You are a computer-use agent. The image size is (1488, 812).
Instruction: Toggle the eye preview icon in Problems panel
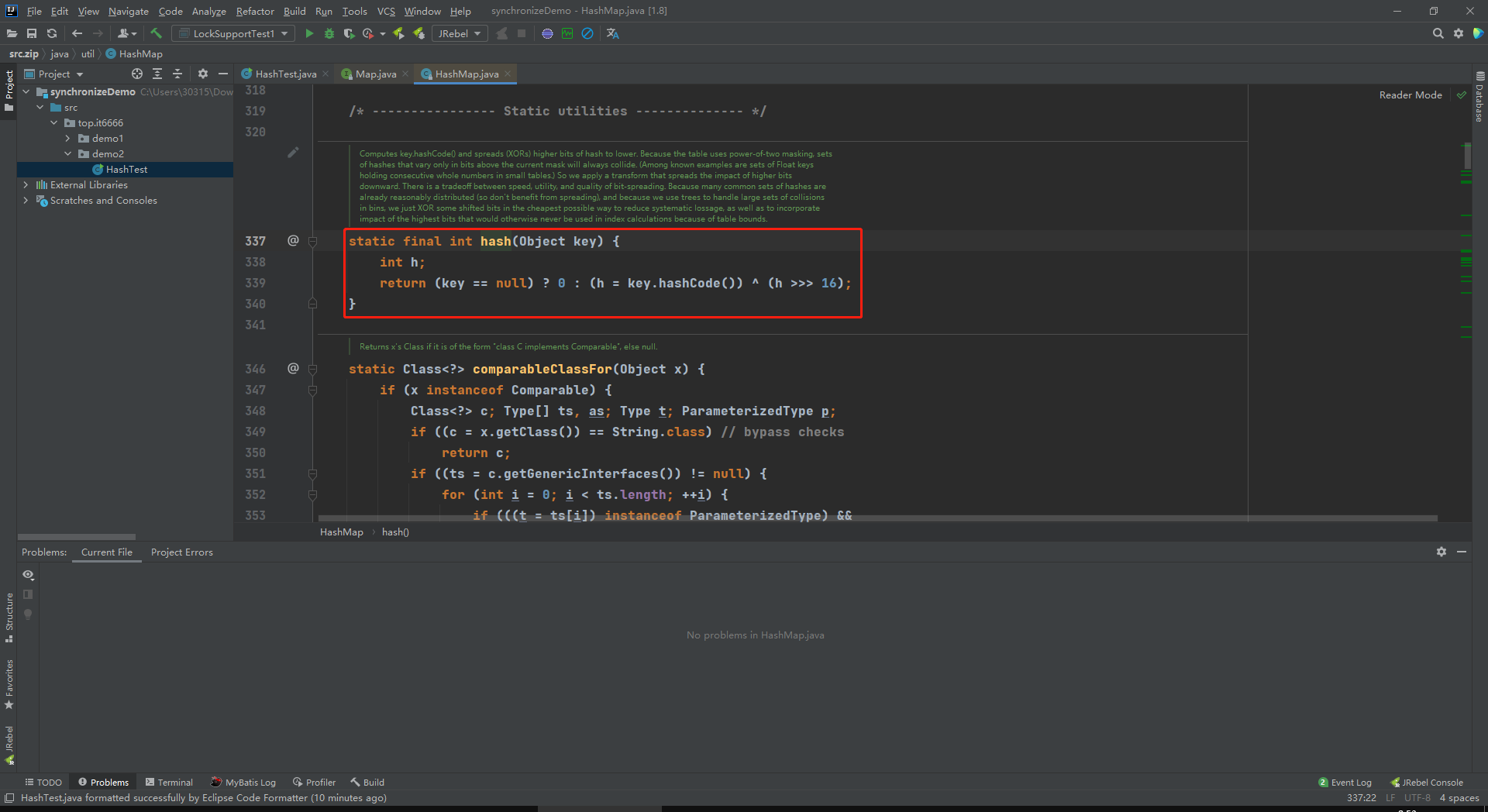pyautogui.click(x=28, y=574)
